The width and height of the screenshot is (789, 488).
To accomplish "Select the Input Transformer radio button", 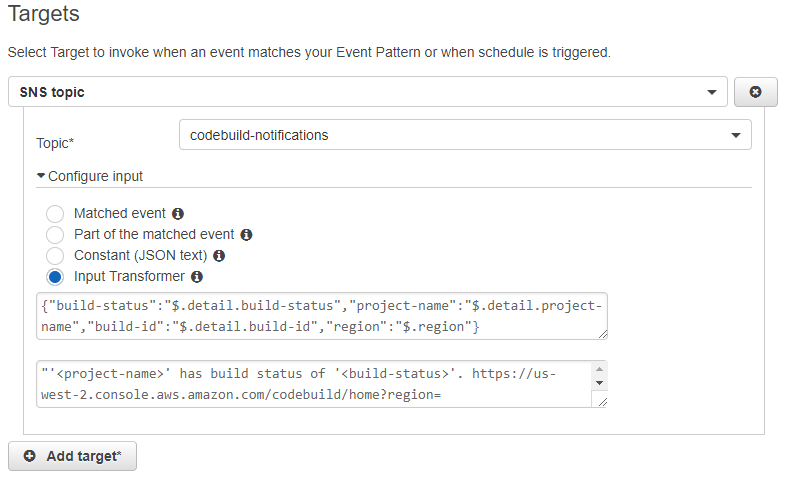I will click(55, 277).
